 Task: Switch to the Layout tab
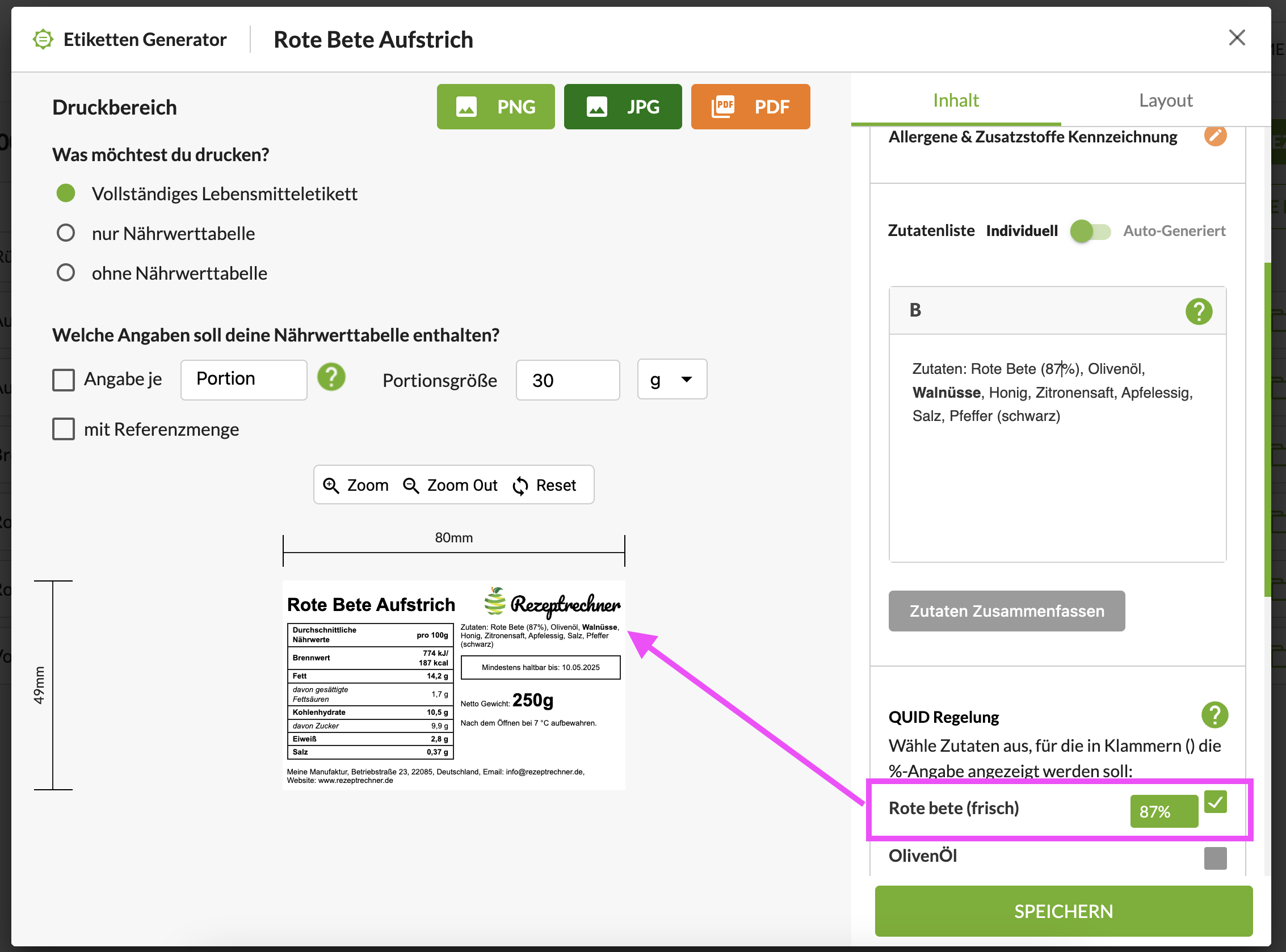pyautogui.click(x=1165, y=100)
